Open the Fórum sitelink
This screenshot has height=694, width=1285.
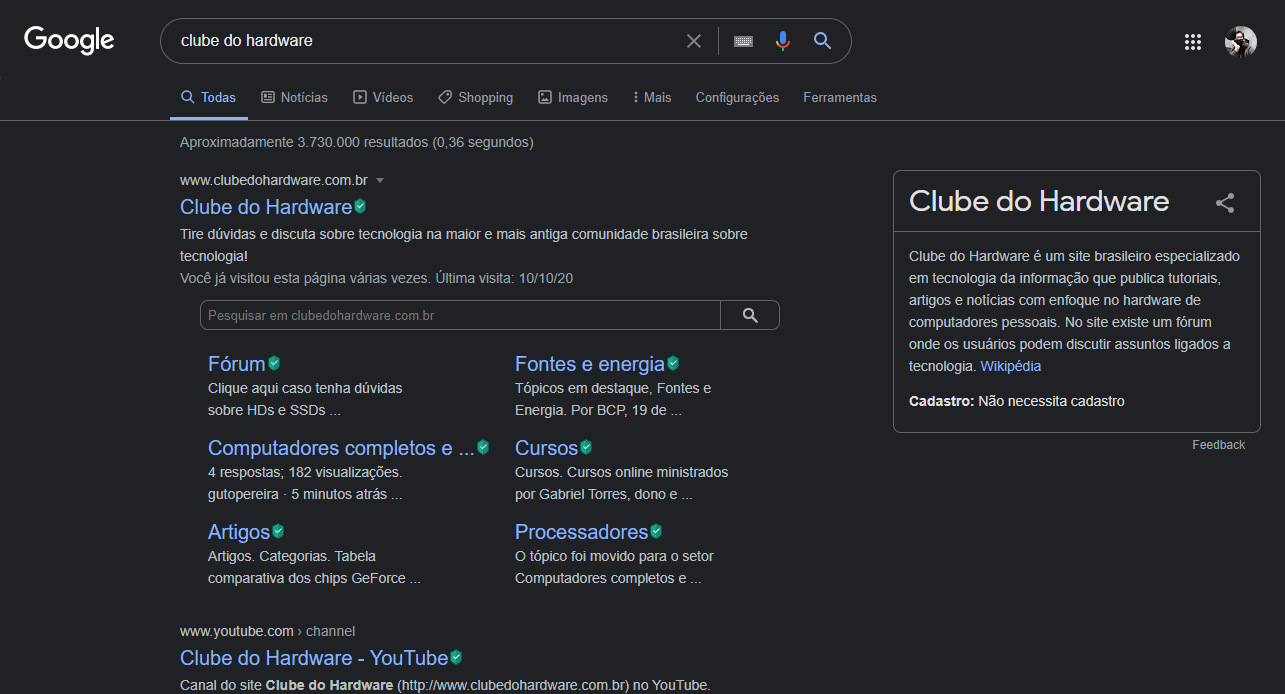[237, 364]
